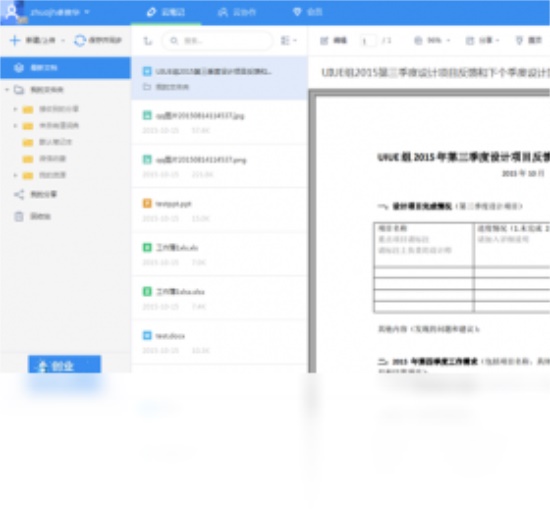Screen dimensions: 550x530
Task: Open the 会员 tab with diamond icon
Action: point(308,12)
